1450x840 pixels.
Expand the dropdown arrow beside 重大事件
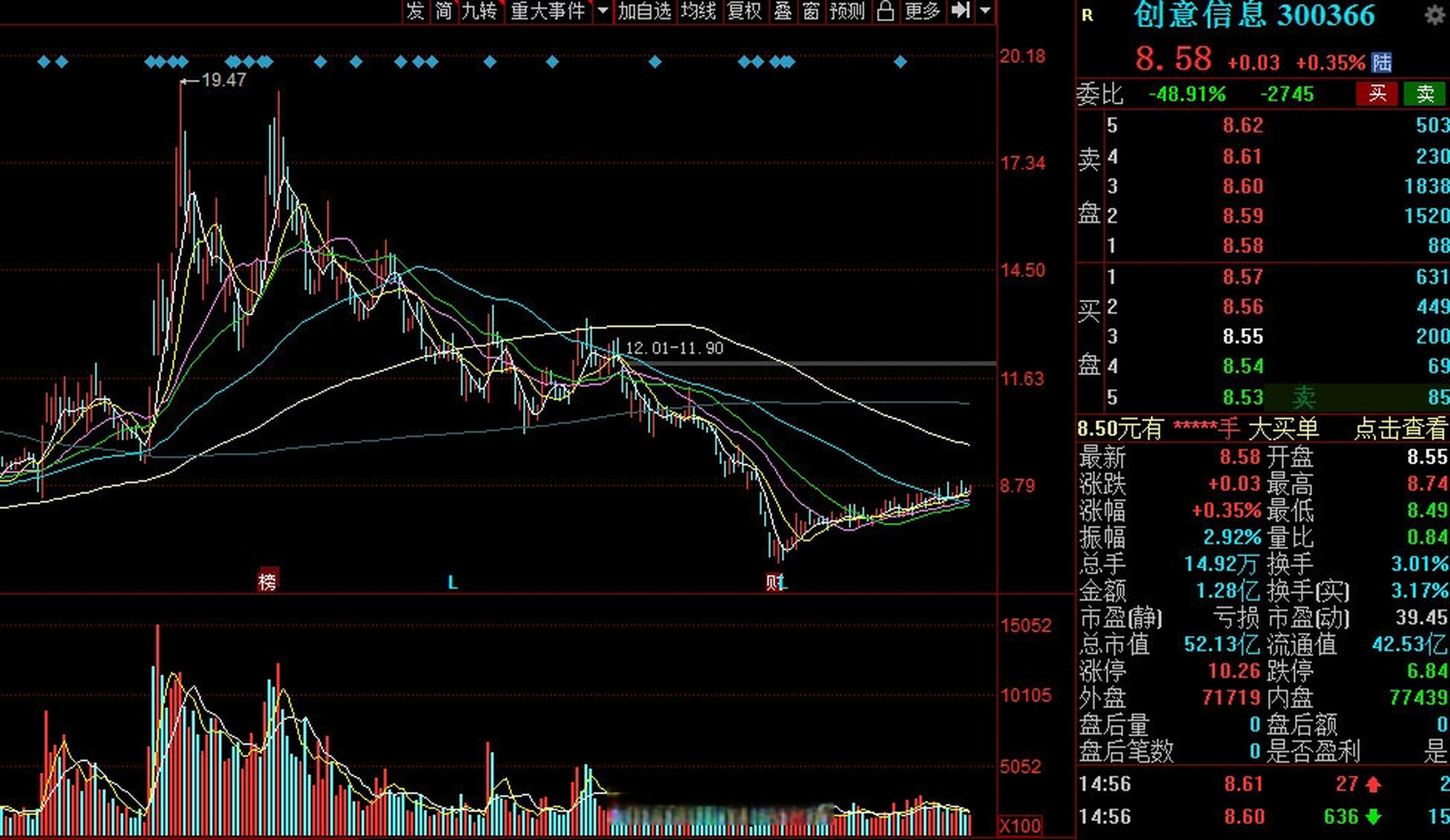pos(602,11)
